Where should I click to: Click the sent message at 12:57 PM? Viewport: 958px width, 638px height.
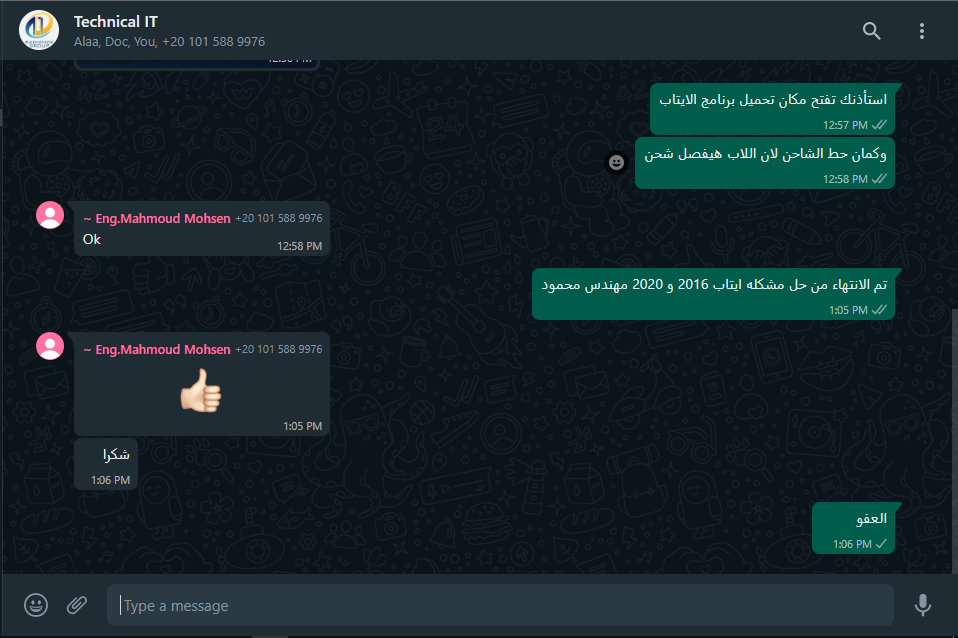point(772,109)
